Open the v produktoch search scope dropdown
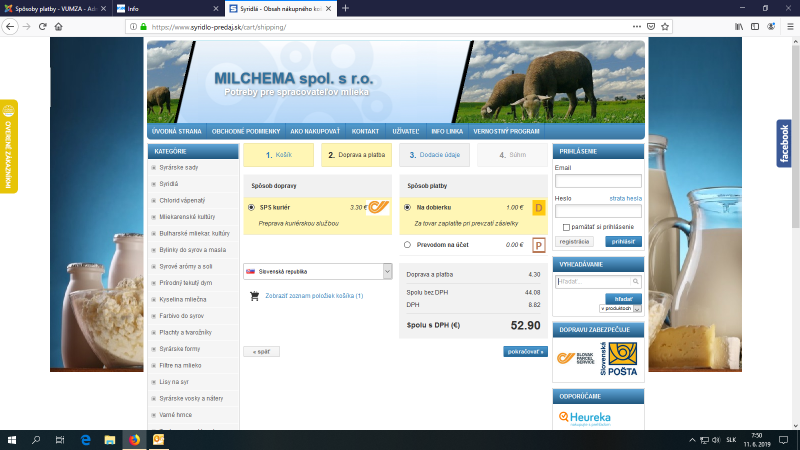This screenshot has height=450, width=800. 620,309
